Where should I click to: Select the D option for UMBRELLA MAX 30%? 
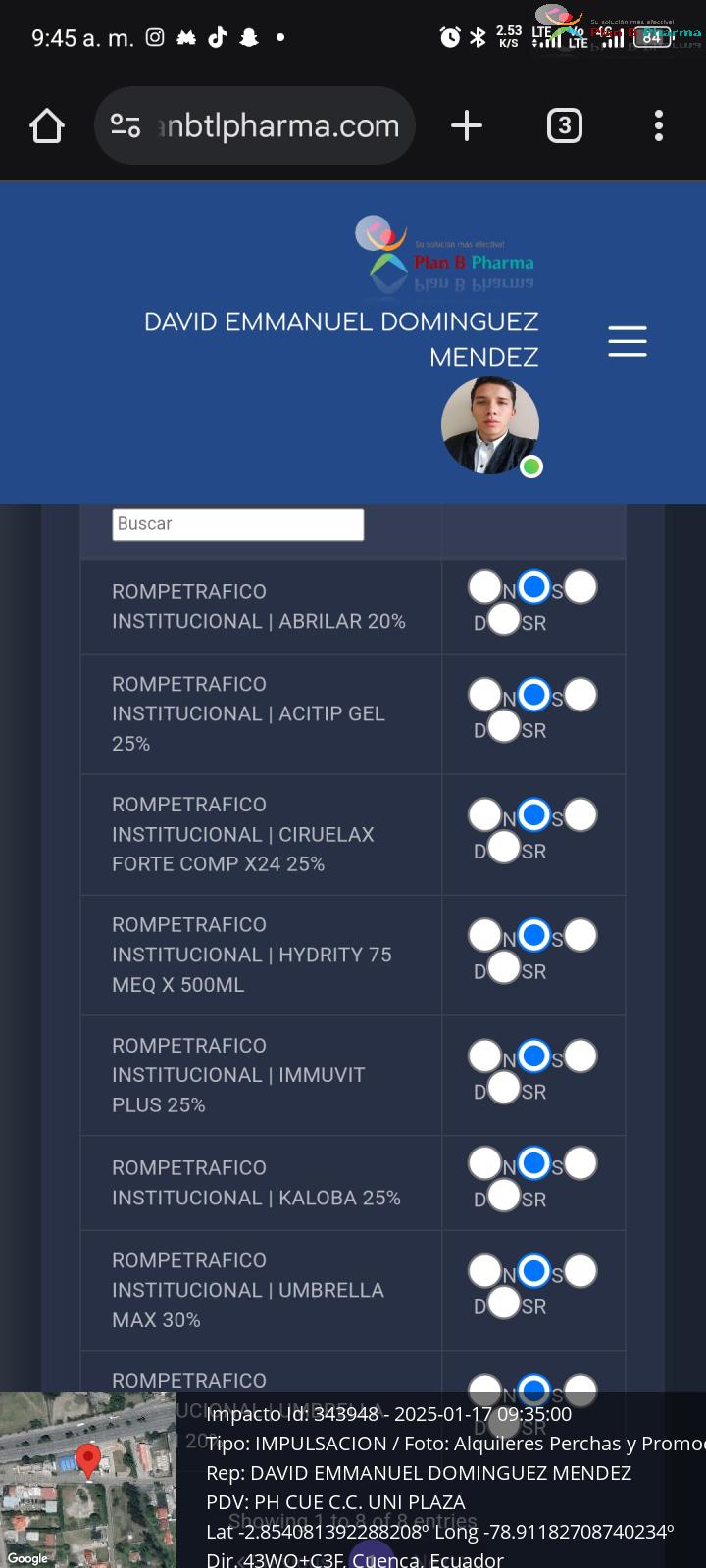point(580,1271)
